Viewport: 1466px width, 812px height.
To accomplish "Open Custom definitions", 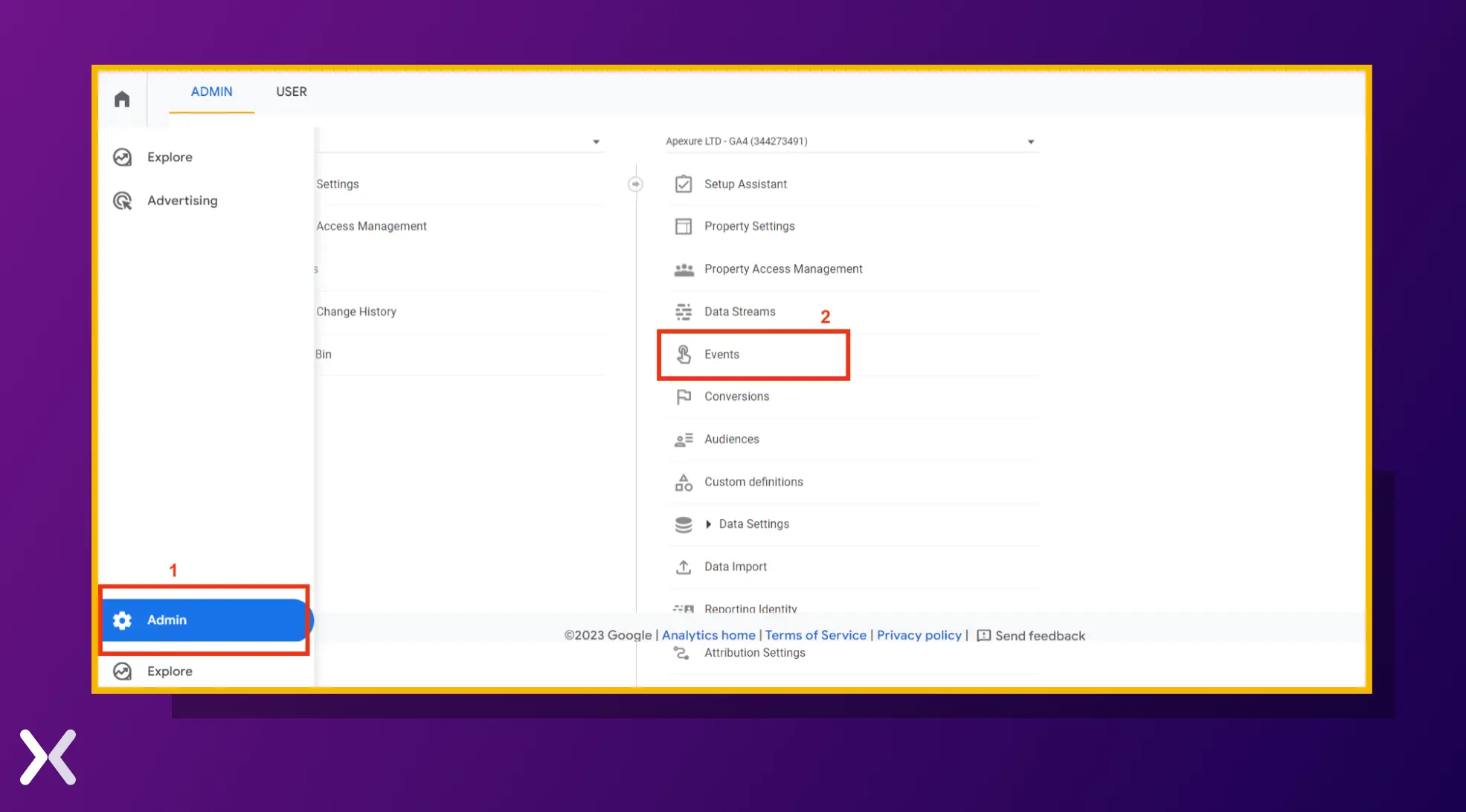I will (x=753, y=482).
